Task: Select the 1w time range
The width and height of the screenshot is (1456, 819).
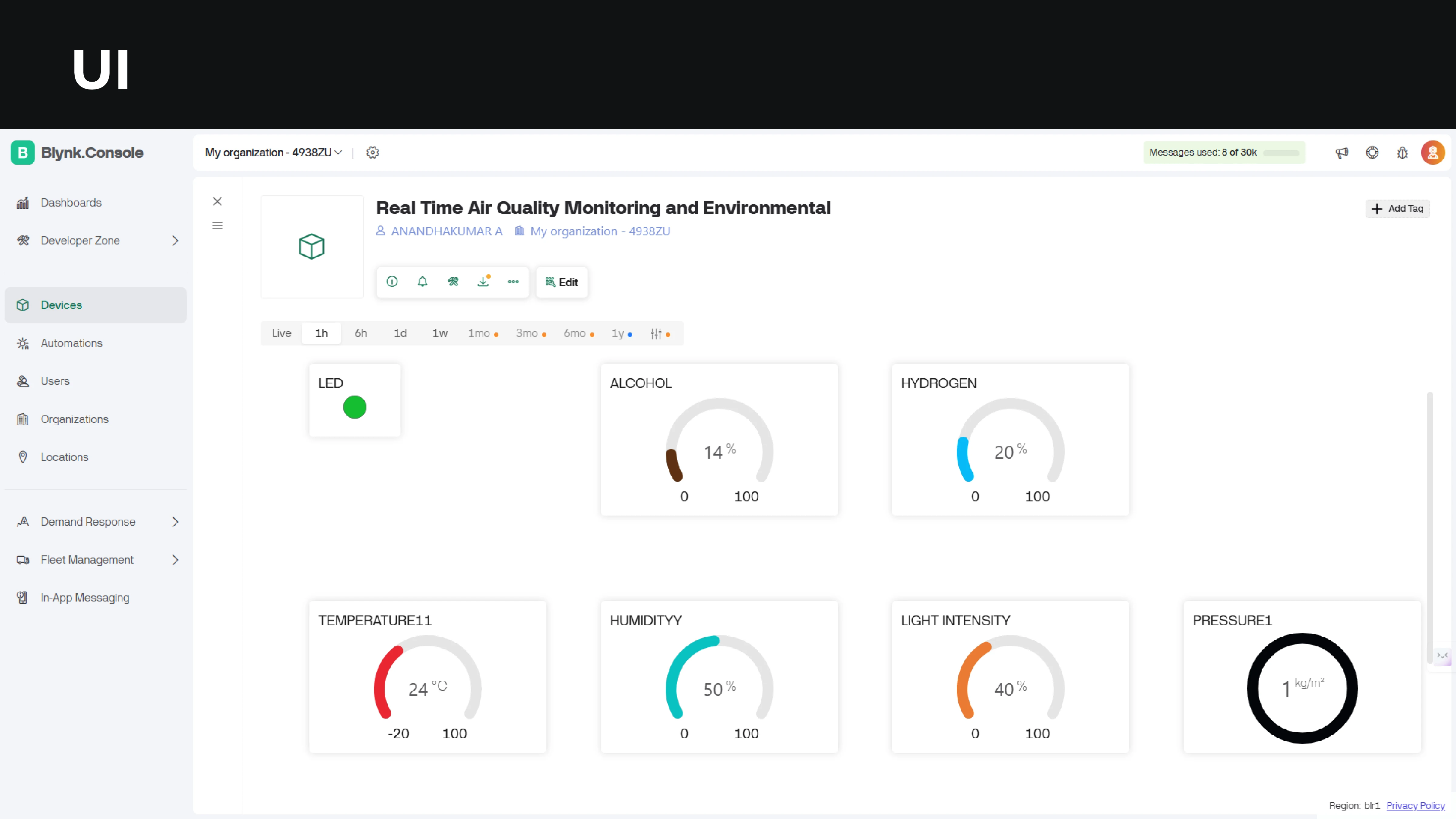Action: coord(440,333)
